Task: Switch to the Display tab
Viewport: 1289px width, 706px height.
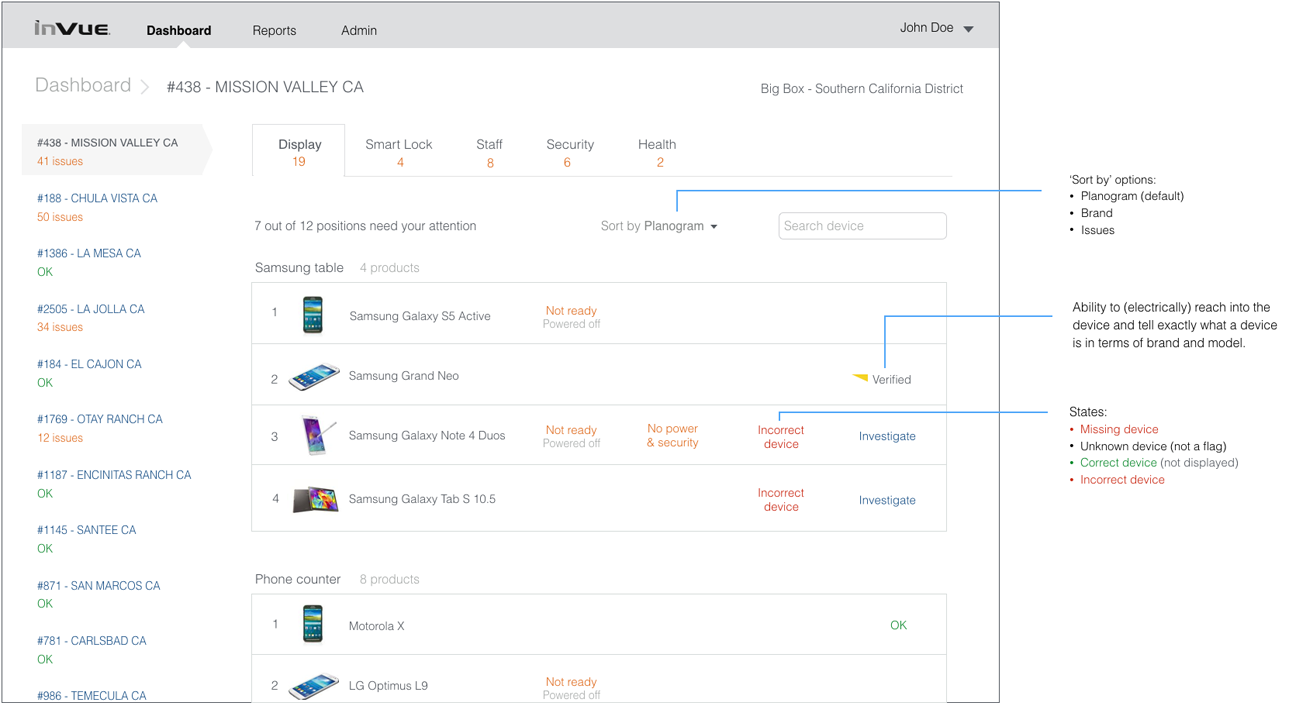Action: [x=299, y=151]
